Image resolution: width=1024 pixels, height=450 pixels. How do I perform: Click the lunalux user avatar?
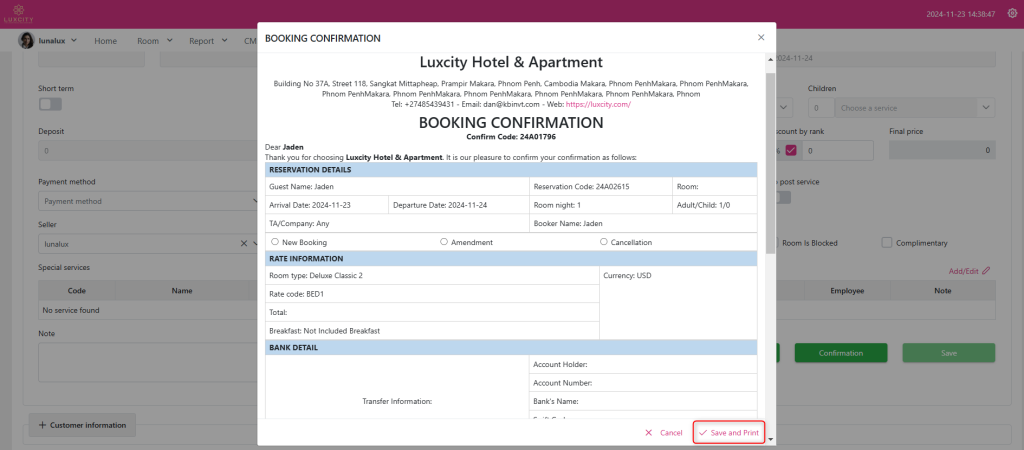[x=26, y=41]
